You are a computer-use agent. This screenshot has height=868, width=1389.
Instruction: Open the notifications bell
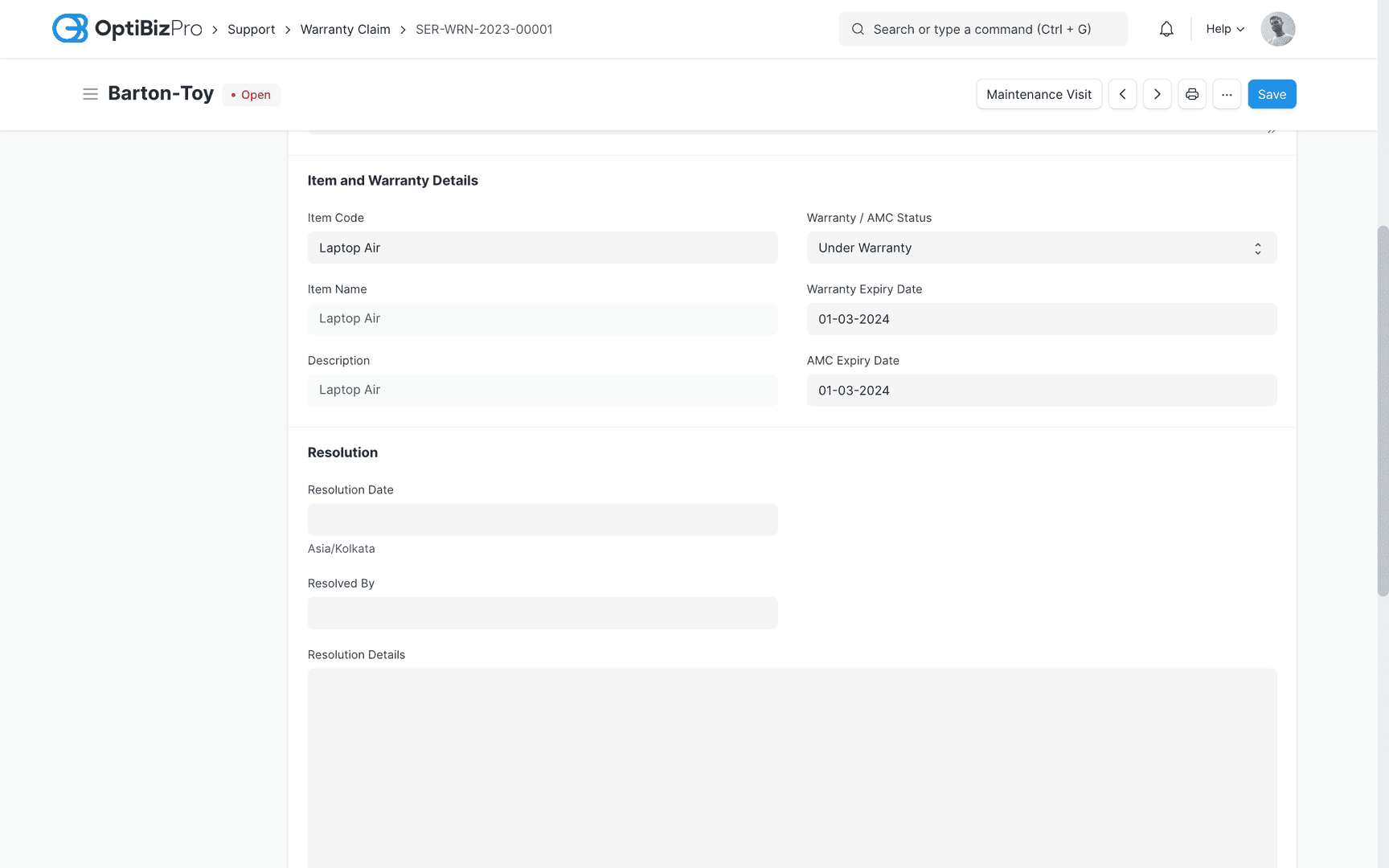click(x=1166, y=29)
